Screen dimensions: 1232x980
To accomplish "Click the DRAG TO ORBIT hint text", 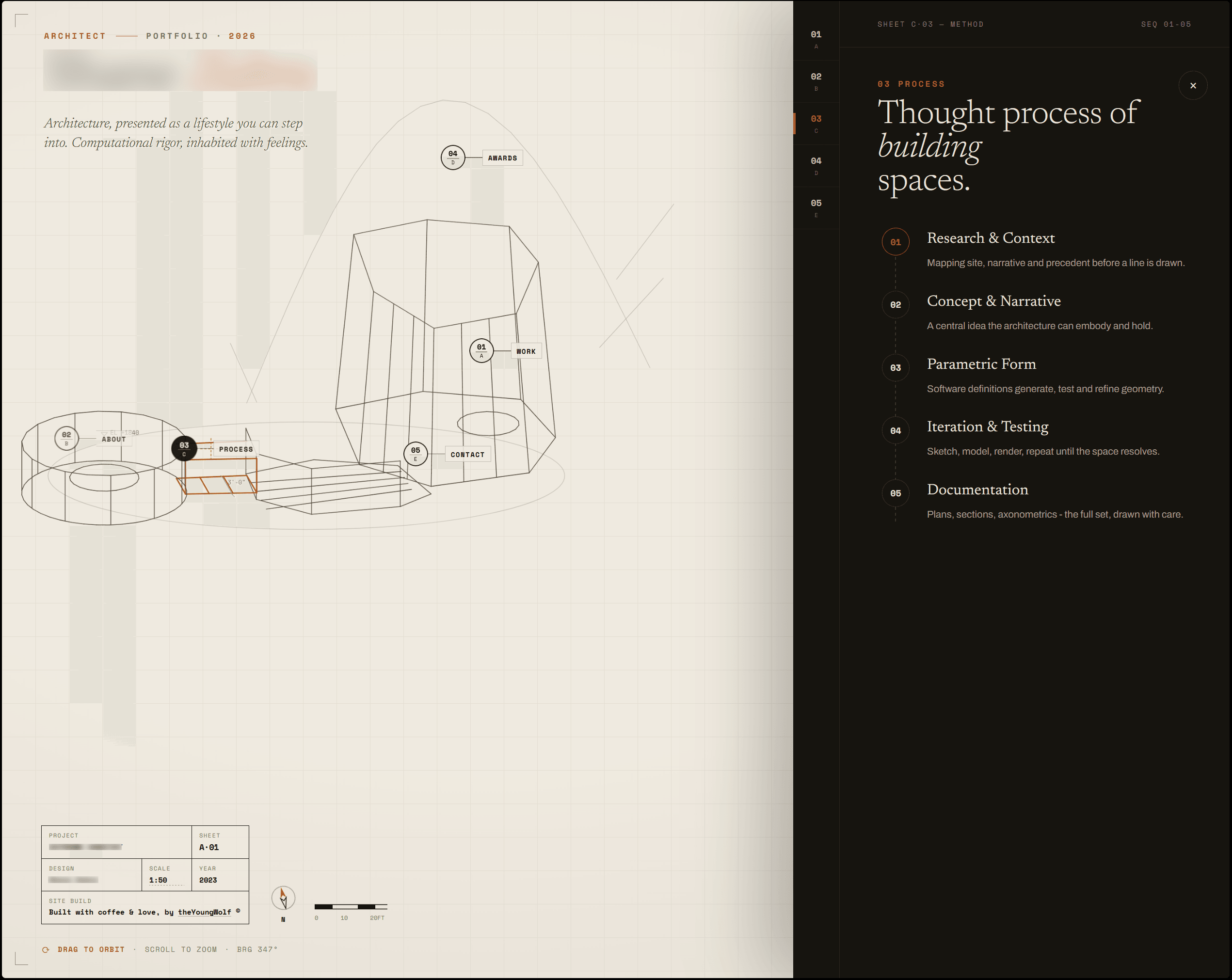I will (91, 949).
